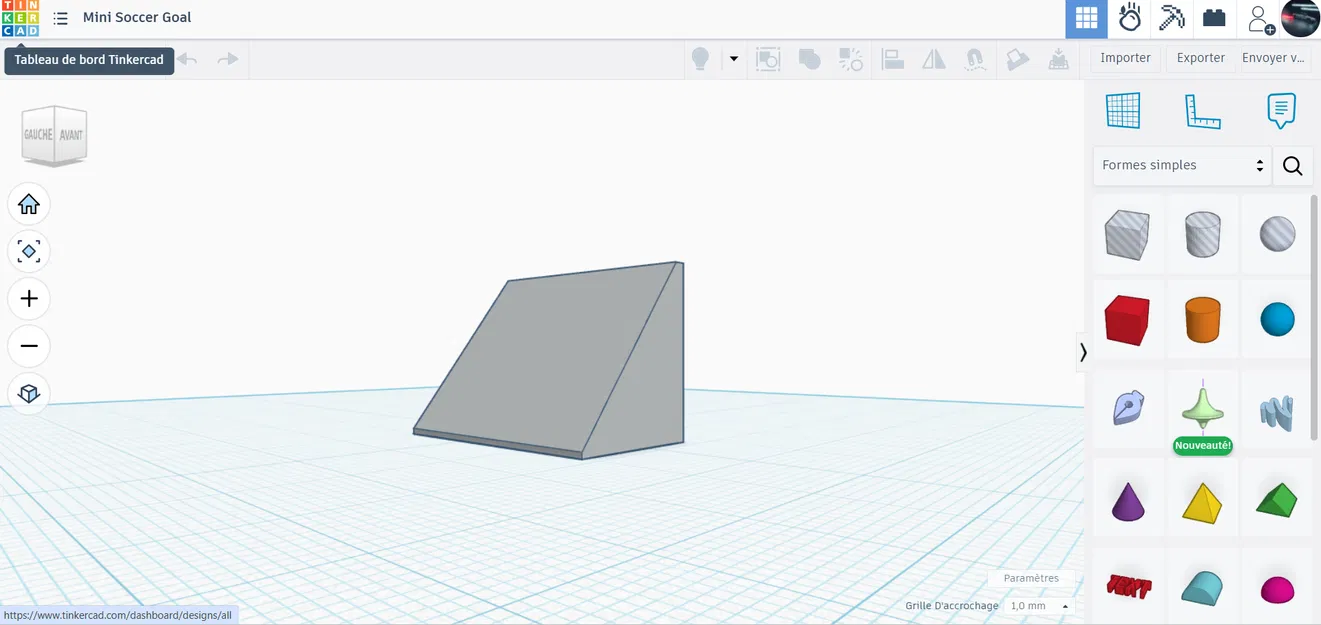
Task: Open the Grille D'accrochage 1,0 mm dropdown
Action: [1040, 606]
